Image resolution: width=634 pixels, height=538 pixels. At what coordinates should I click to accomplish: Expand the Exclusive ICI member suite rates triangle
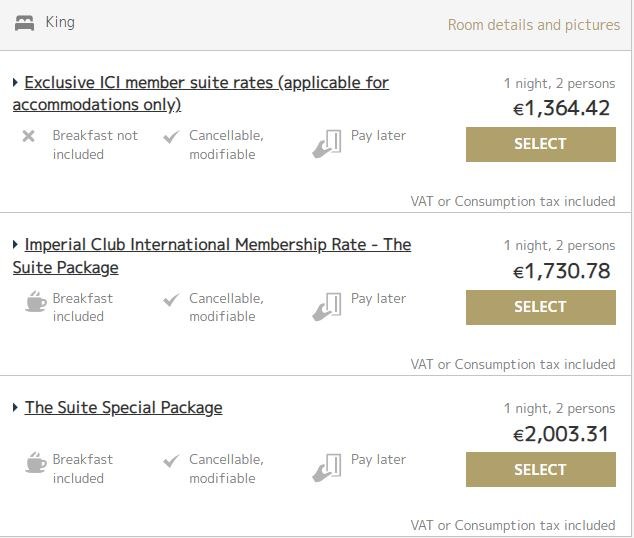15,82
